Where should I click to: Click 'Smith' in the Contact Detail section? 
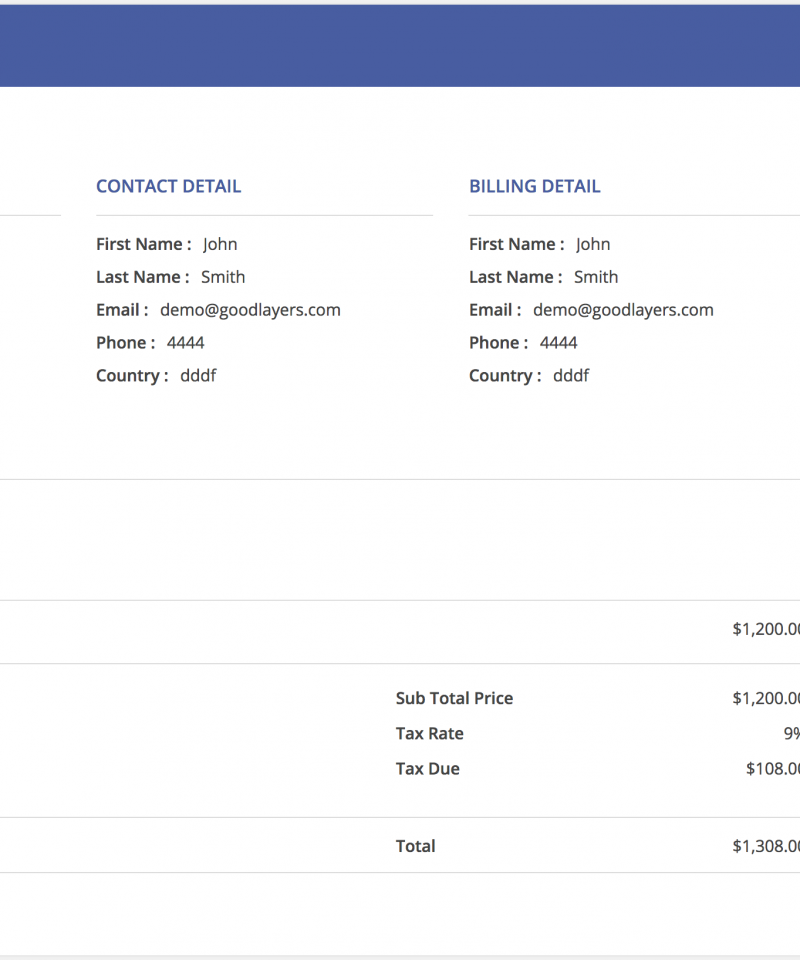[x=223, y=277]
